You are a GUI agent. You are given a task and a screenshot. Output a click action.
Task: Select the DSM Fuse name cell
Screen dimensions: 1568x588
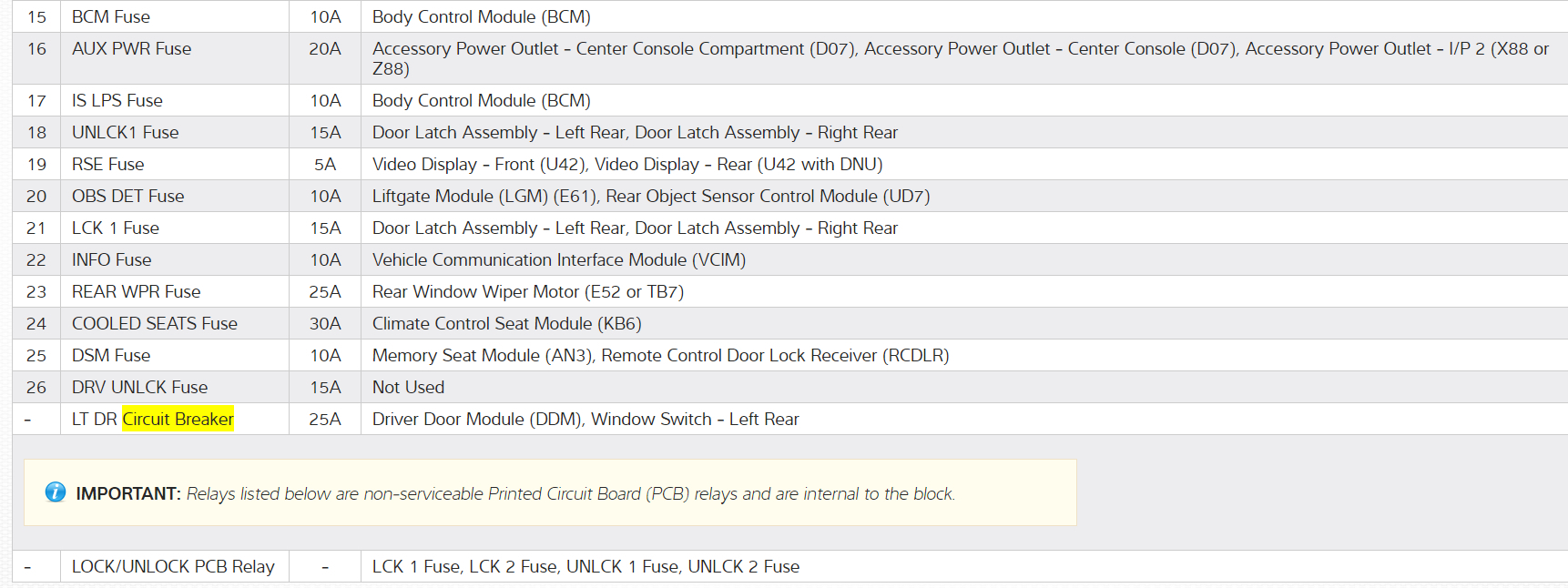[x=111, y=355]
